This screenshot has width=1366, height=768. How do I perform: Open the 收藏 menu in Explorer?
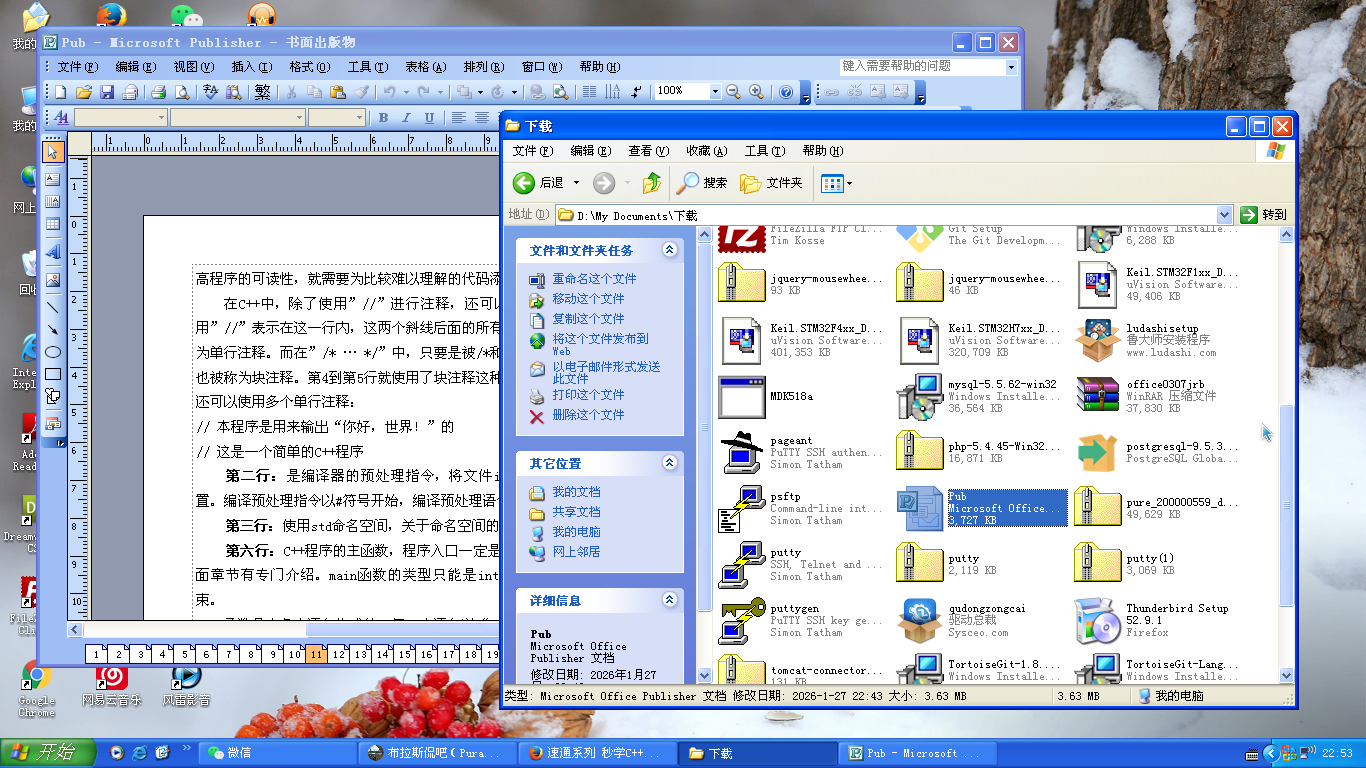[x=706, y=151]
